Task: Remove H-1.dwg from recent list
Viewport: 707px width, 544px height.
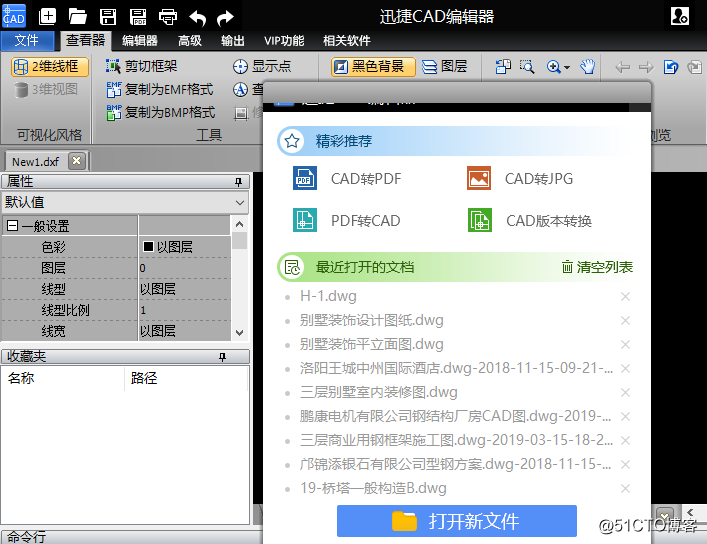Action: pos(625,296)
